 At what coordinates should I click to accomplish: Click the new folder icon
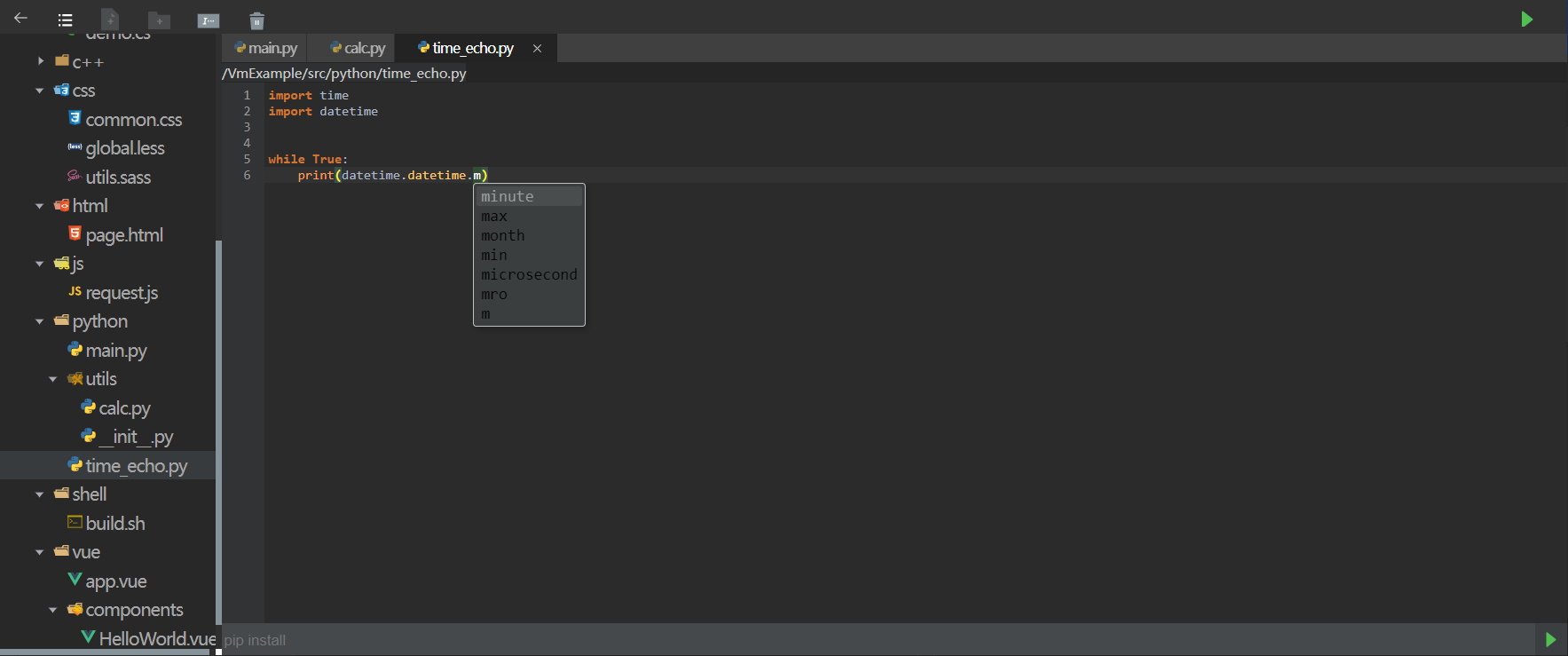[x=159, y=20]
